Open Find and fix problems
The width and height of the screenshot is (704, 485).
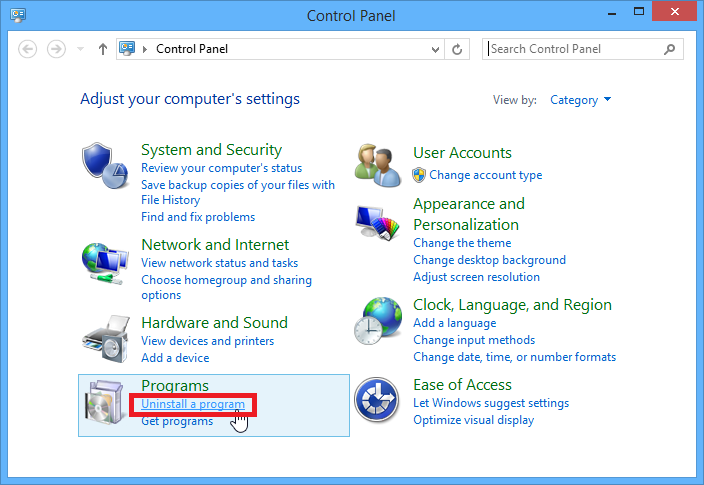pyautogui.click(x=198, y=217)
